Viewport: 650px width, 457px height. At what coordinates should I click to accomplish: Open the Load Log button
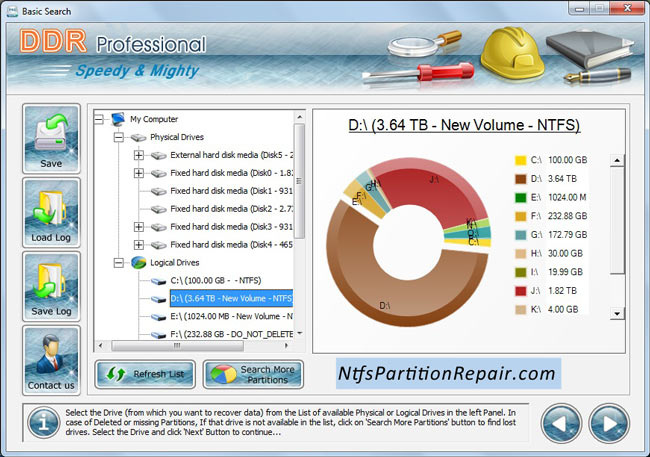51,213
